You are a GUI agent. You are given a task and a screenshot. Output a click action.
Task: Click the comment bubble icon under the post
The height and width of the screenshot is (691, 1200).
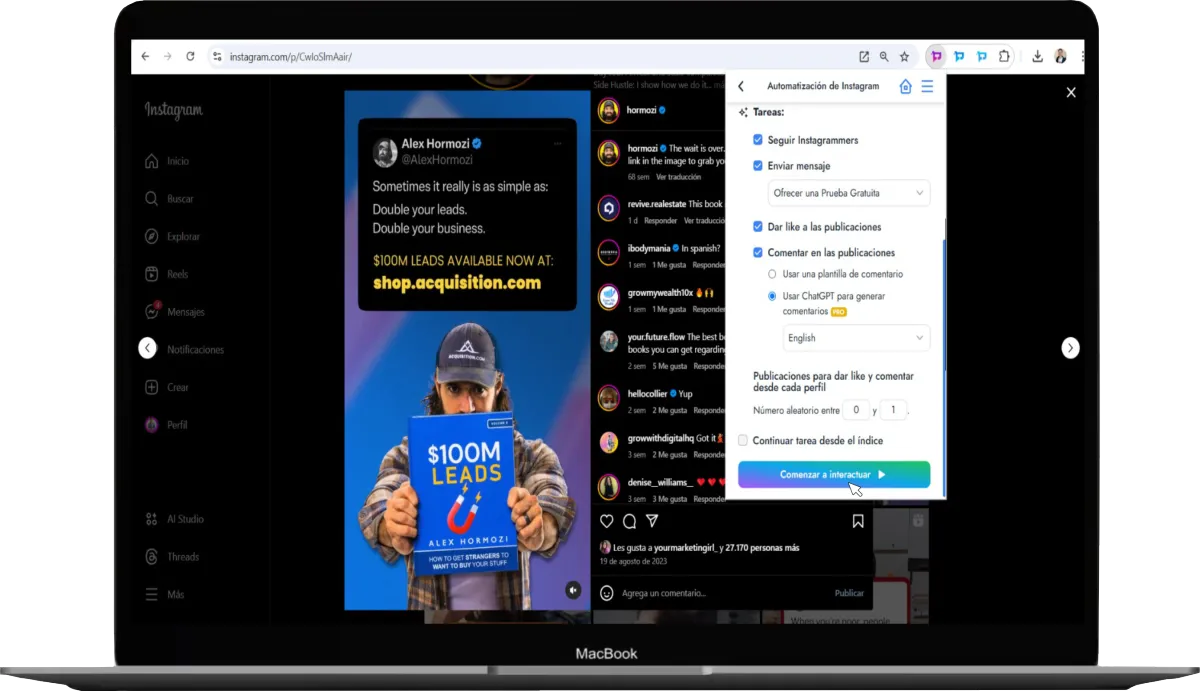pos(629,521)
